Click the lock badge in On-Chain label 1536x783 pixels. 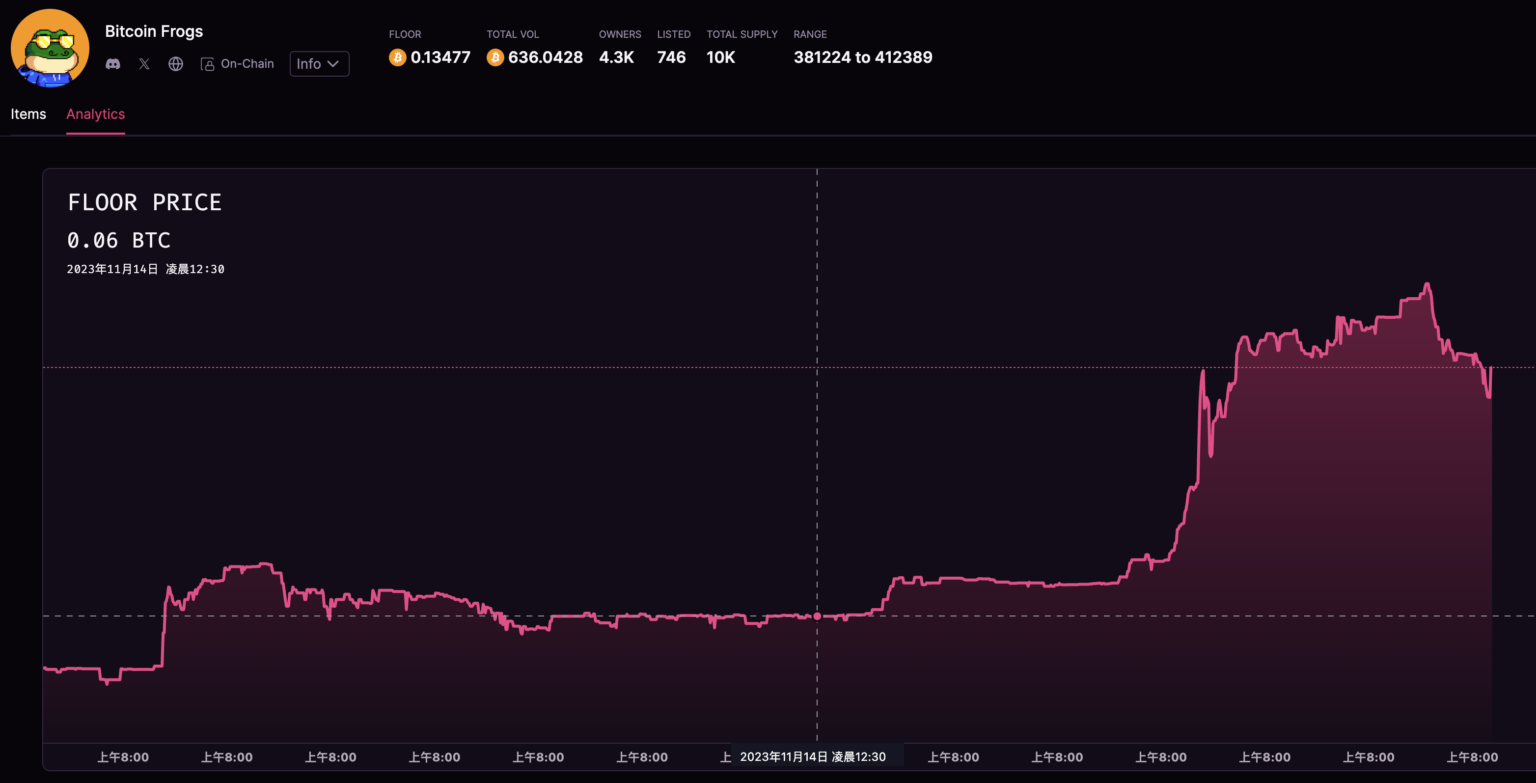(x=207, y=63)
